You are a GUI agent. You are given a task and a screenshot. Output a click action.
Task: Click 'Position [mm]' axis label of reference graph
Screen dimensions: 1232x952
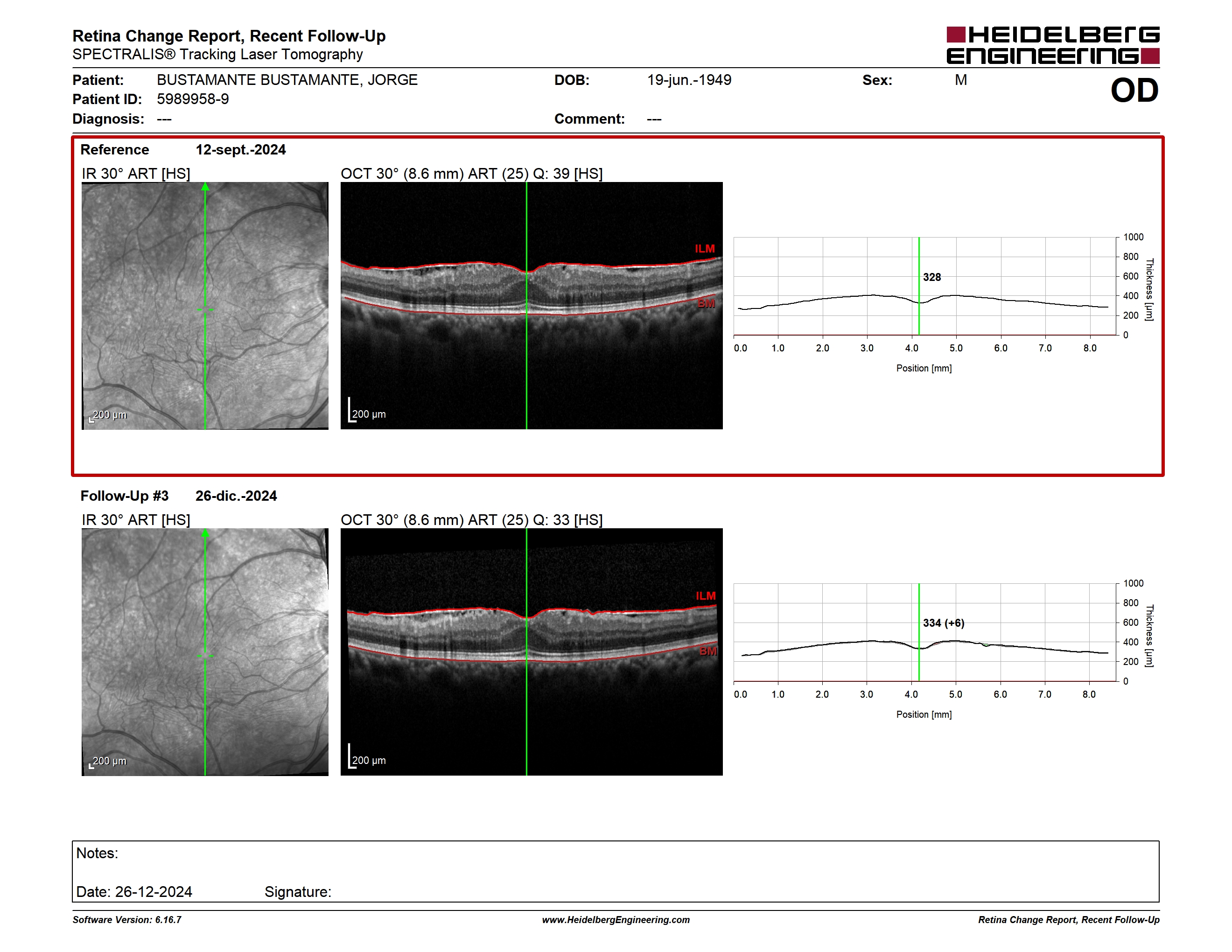tap(924, 368)
